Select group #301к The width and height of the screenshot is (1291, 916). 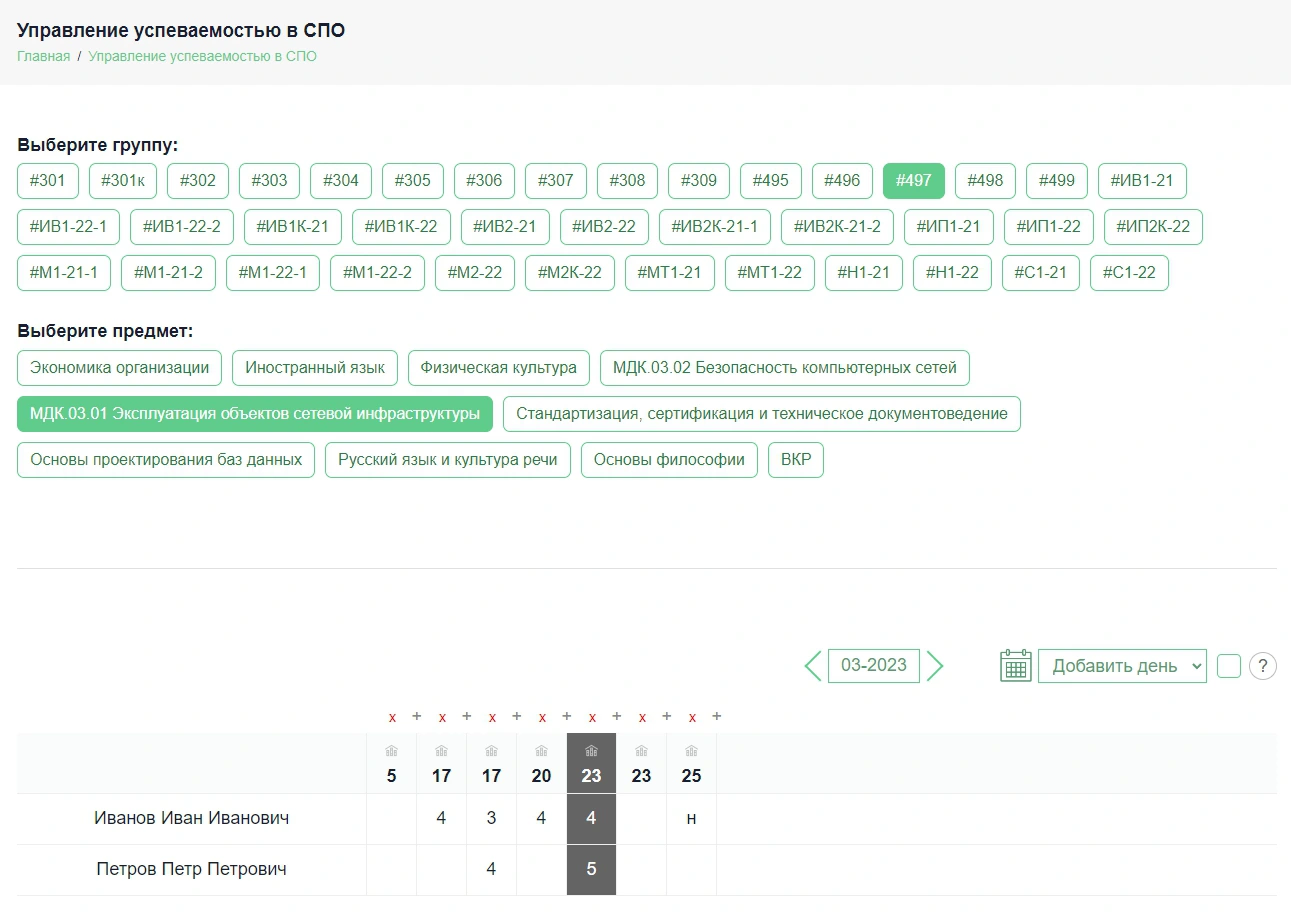[x=123, y=181]
